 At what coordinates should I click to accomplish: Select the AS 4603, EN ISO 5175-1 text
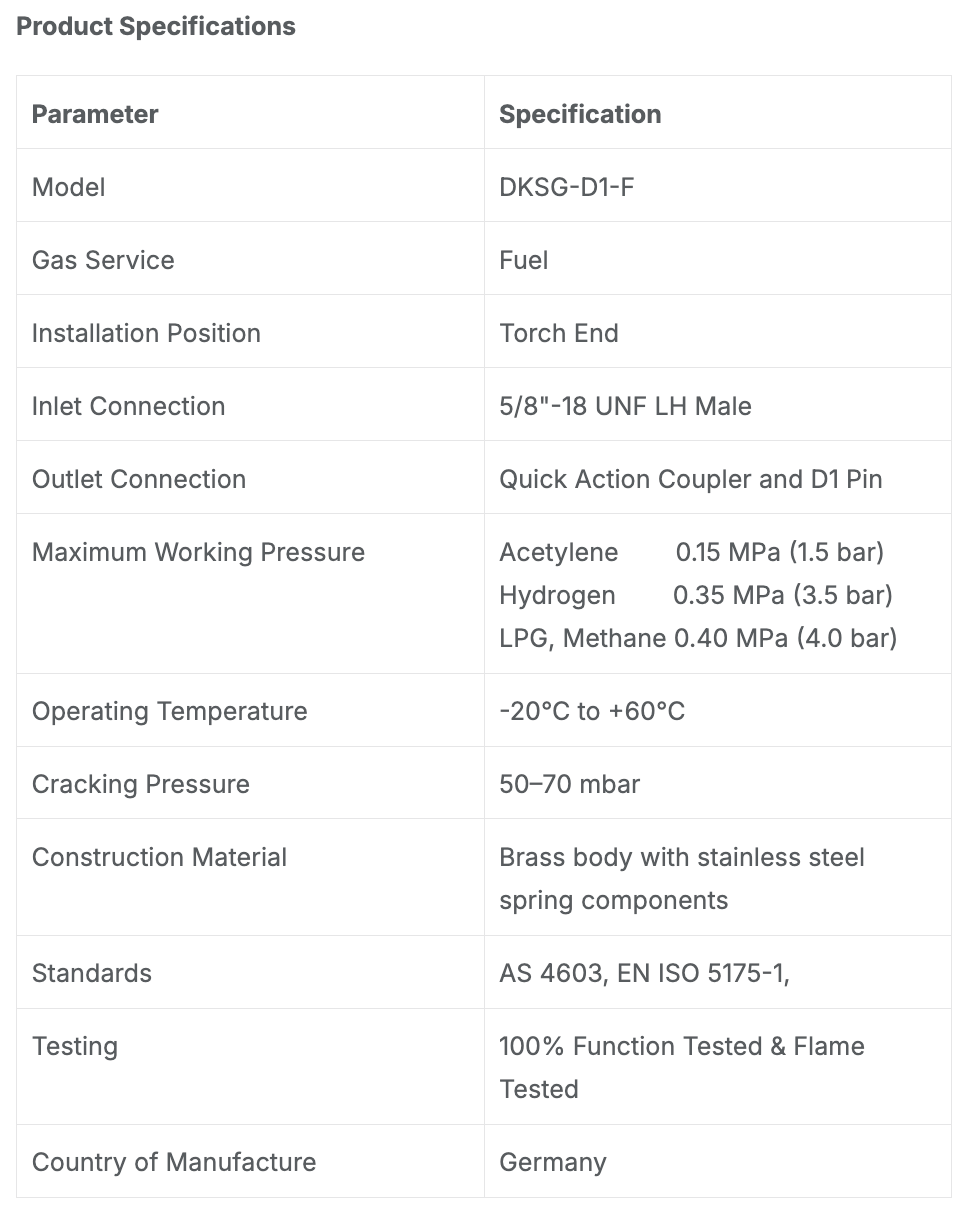pos(644,973)
